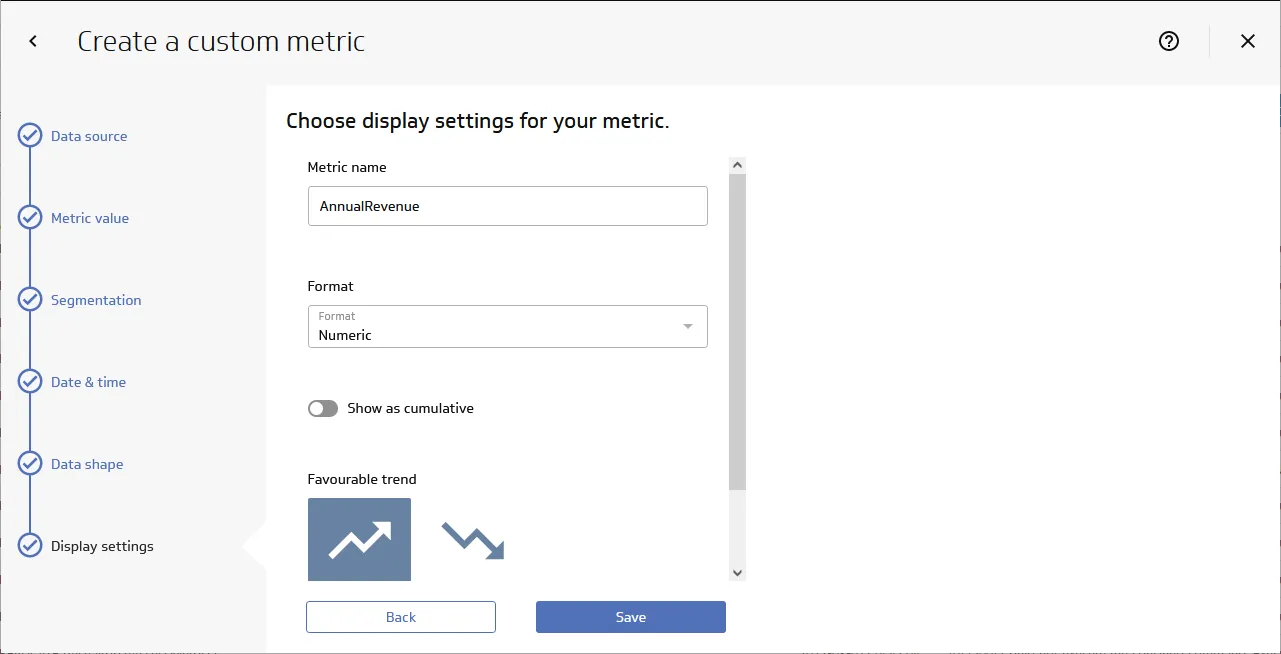This screenshot has width=1281, height=654.
Task: Enable Show as cumulative
Action: (x=322, y=408)
